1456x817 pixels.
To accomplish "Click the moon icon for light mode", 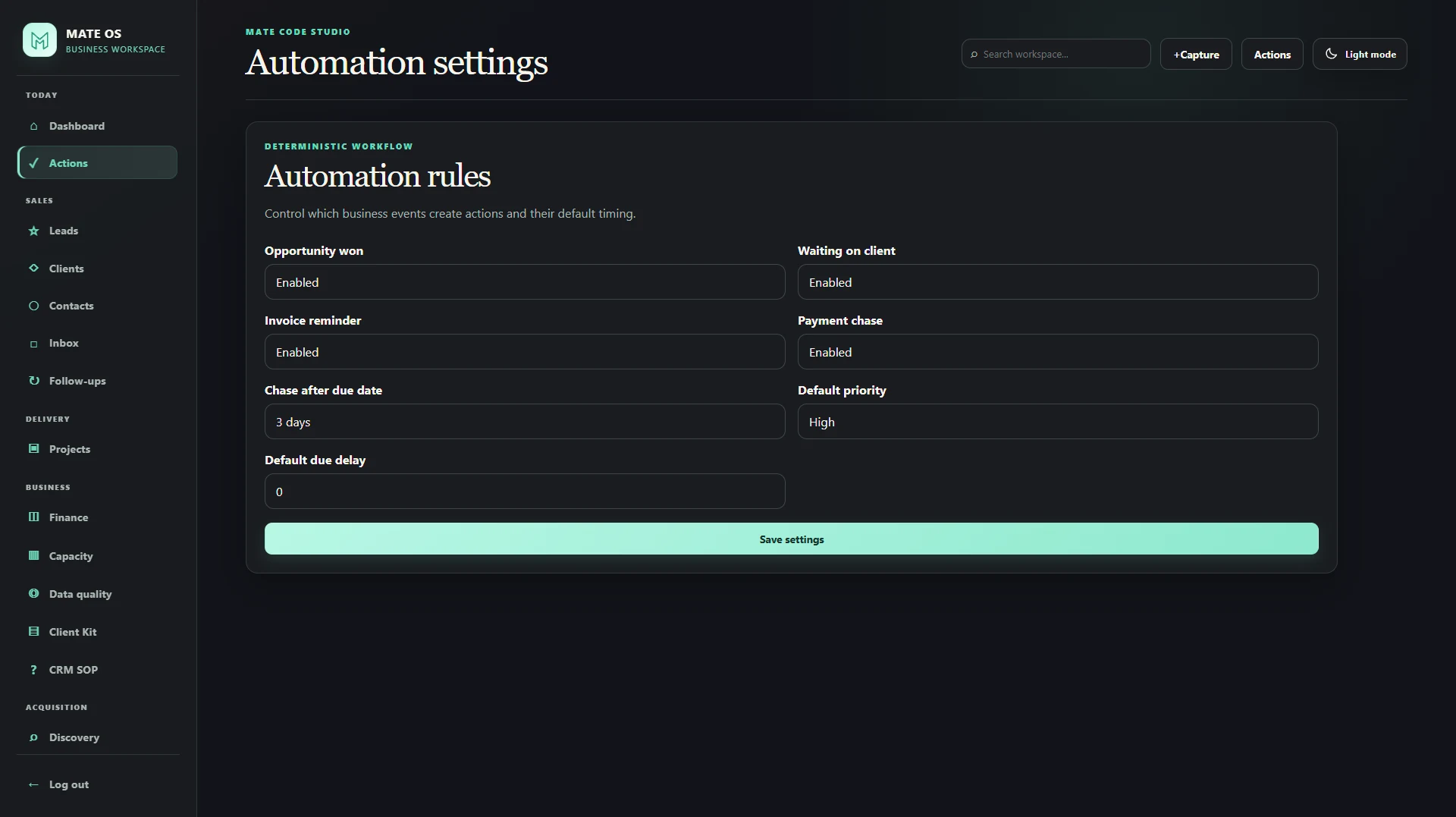I will [x=1331, y=54].
